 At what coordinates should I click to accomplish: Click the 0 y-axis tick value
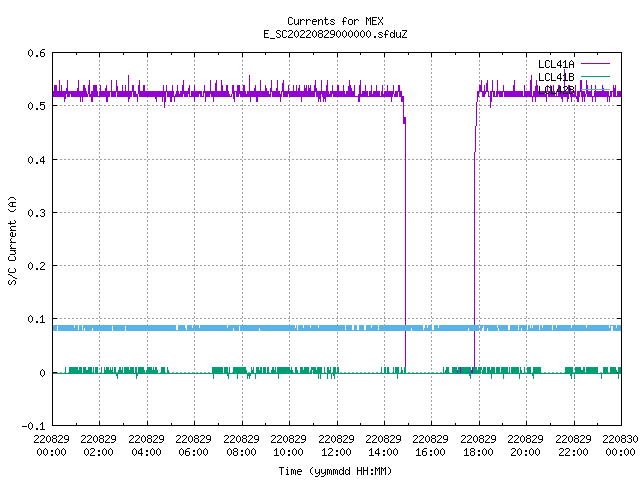(42, 373)
